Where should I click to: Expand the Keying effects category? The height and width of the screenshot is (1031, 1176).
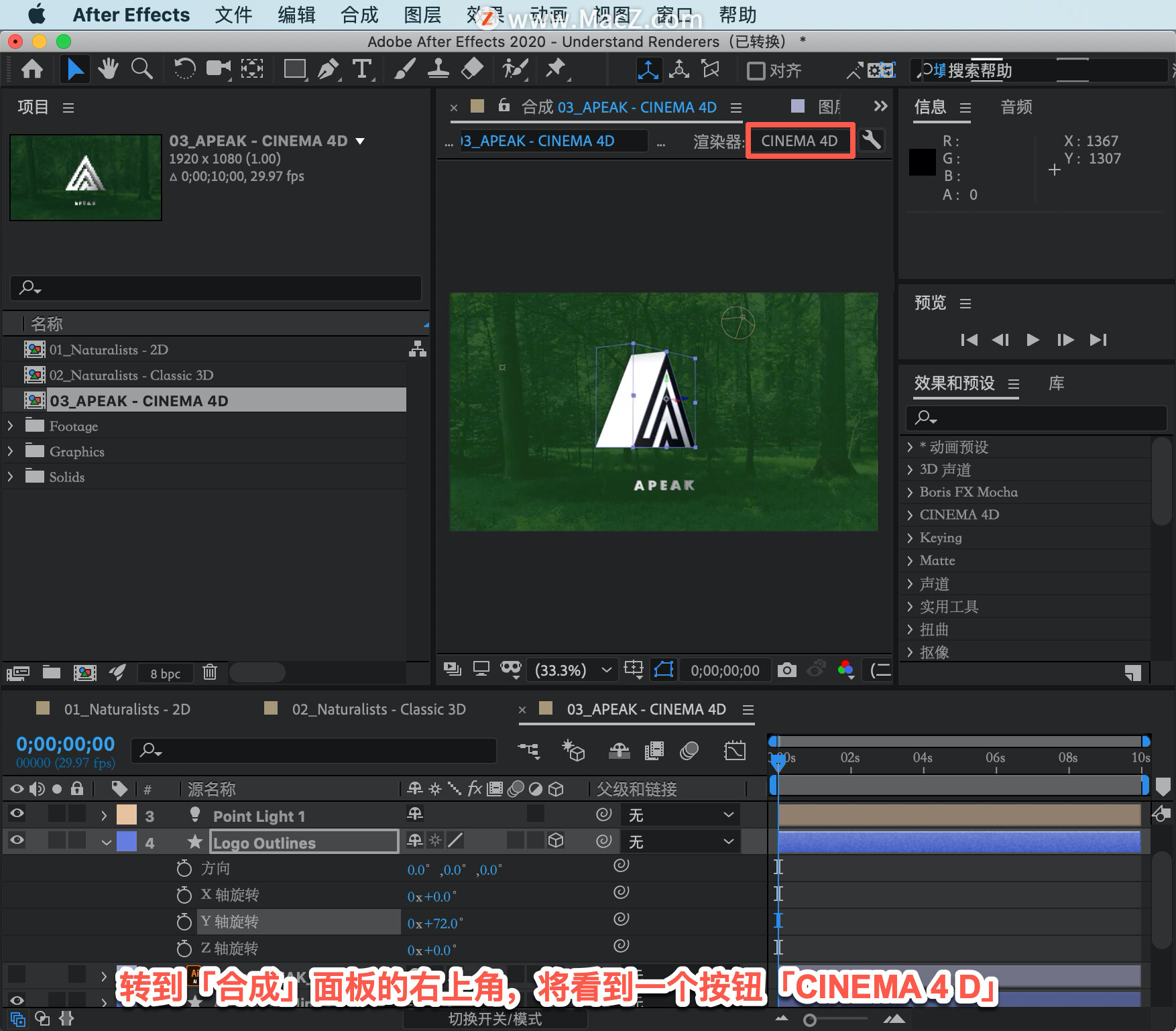(910, 538)
